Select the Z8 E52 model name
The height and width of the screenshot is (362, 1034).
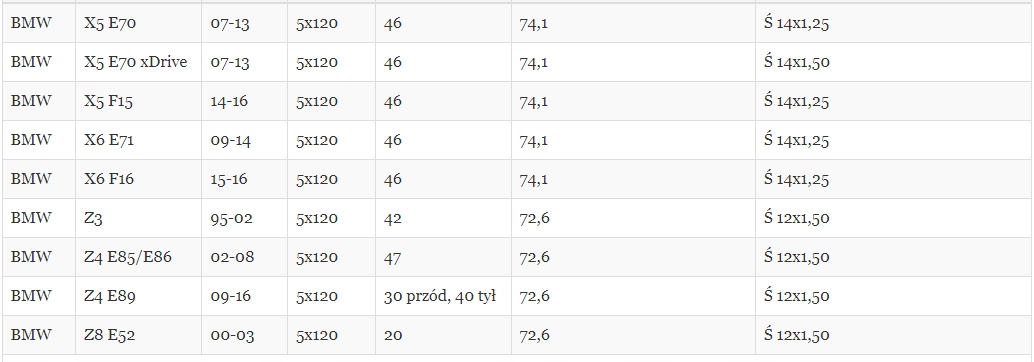tap(109, 335)
